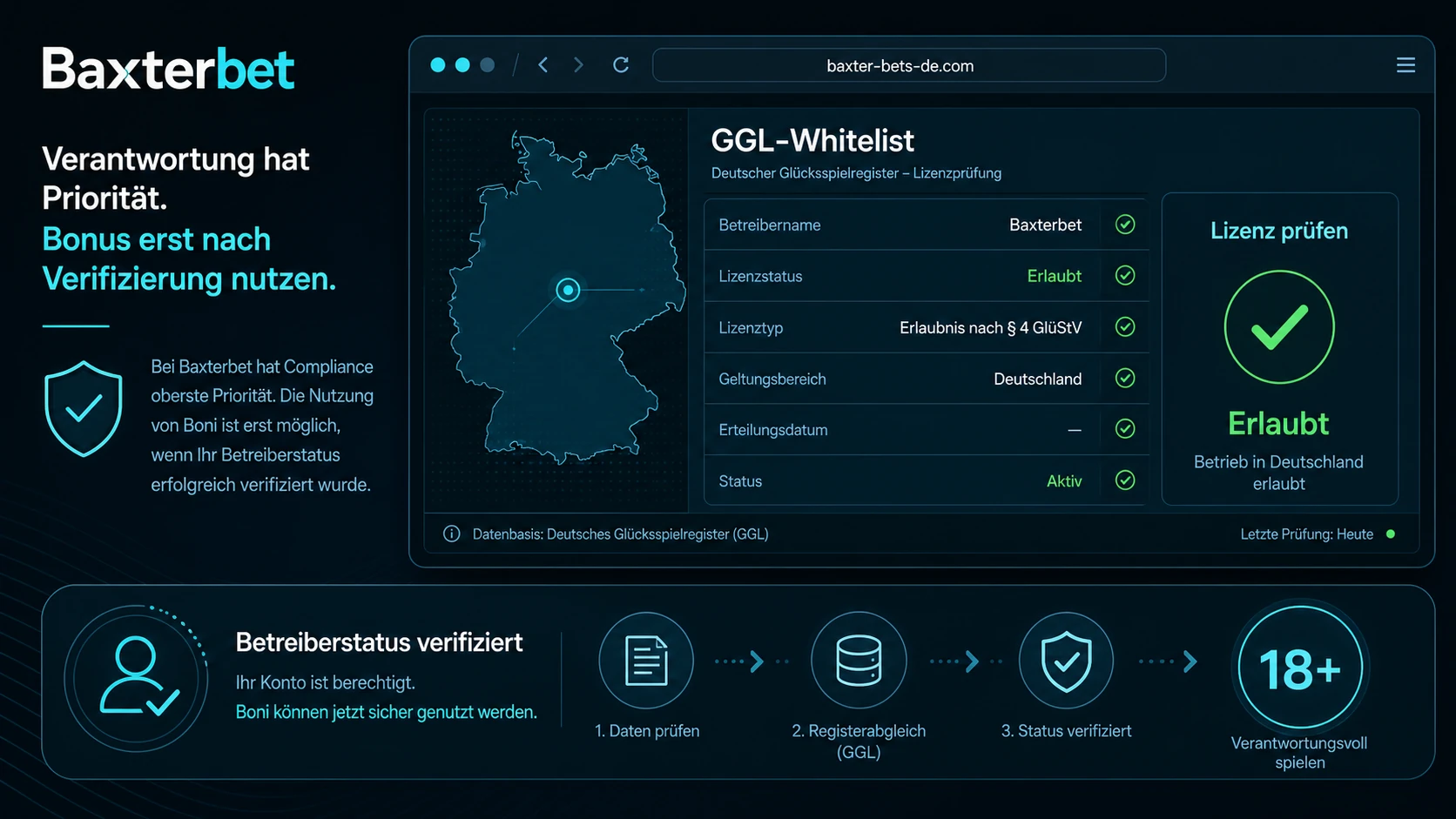Image resolution: width=1456 pixels, height=819 pixels.
Task: Reload the page with the refresh icon
Action: pyautogui.click(x=621, y=65)
